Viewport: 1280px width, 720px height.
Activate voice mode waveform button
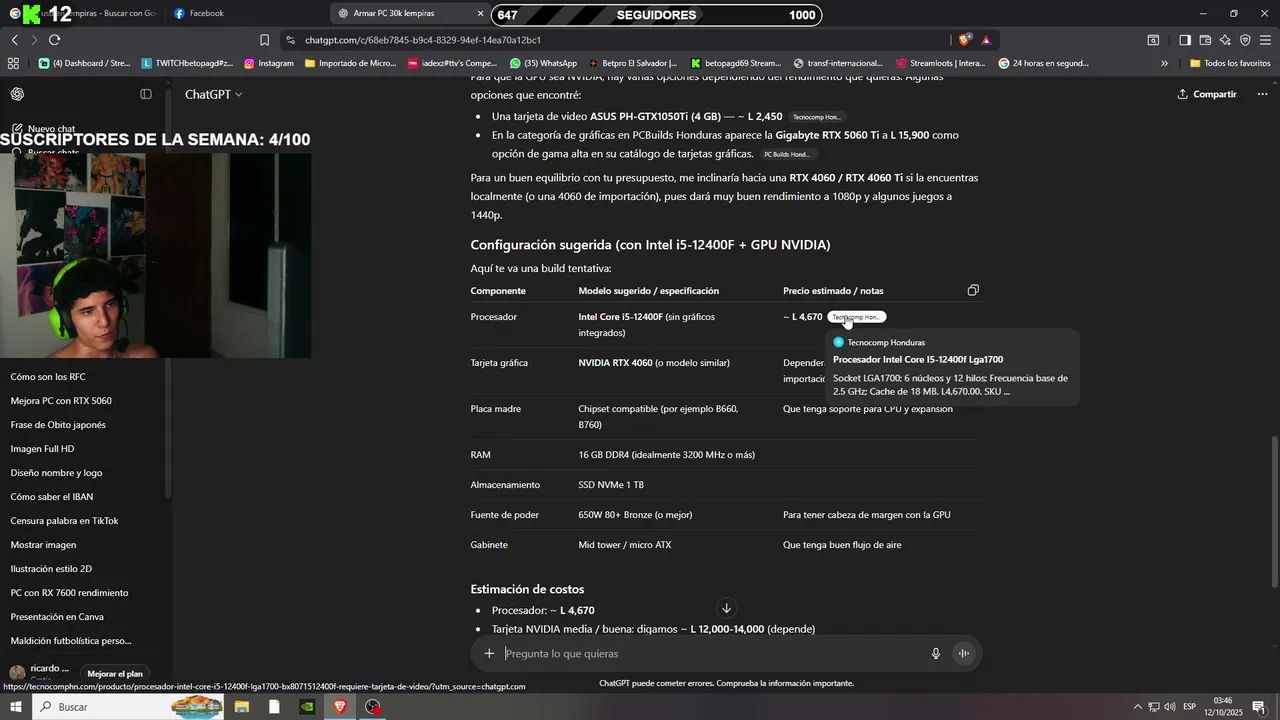click(964, 654)
